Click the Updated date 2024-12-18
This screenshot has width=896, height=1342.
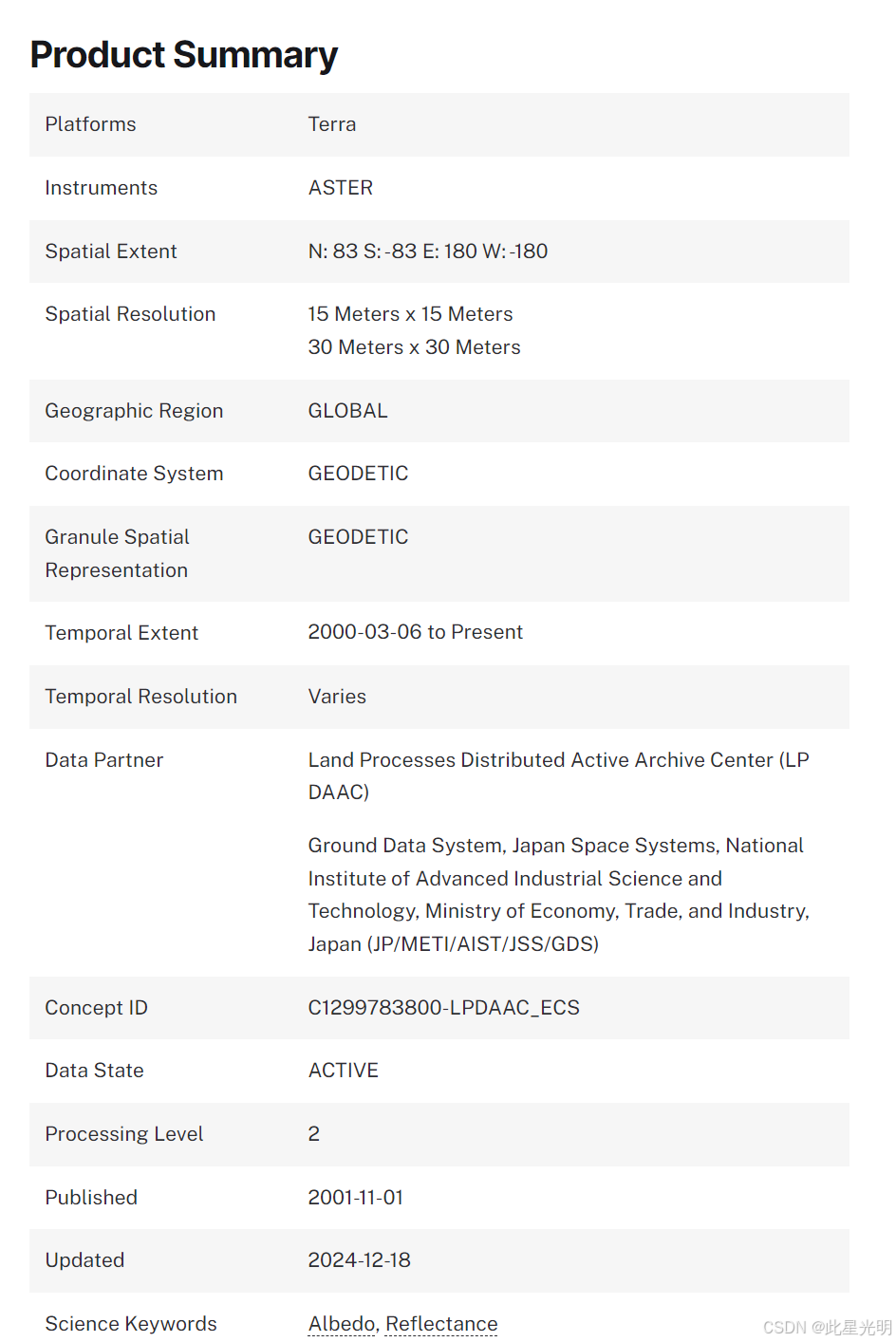click(359, 1260)
